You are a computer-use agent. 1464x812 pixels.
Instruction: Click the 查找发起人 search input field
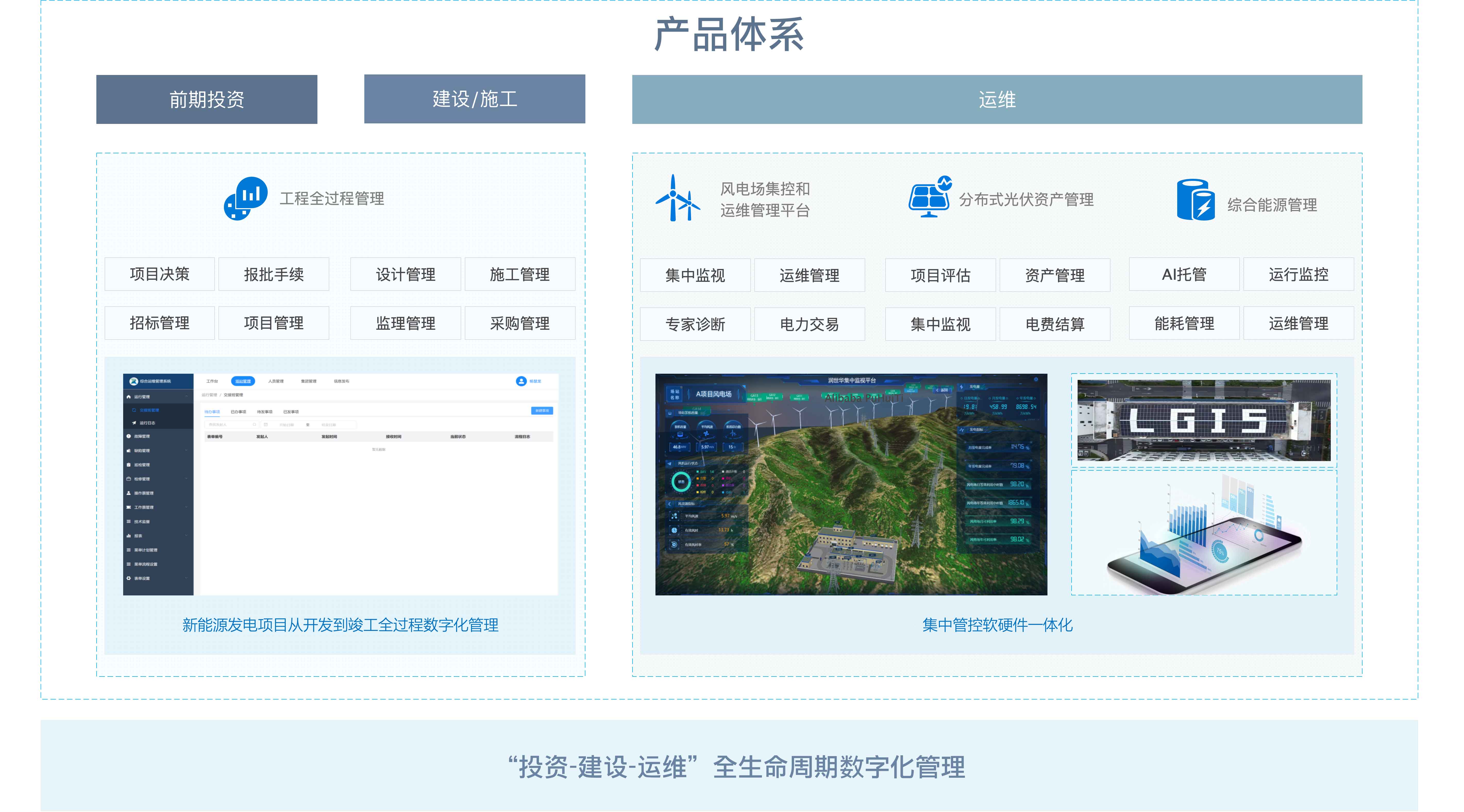(232, 425)
